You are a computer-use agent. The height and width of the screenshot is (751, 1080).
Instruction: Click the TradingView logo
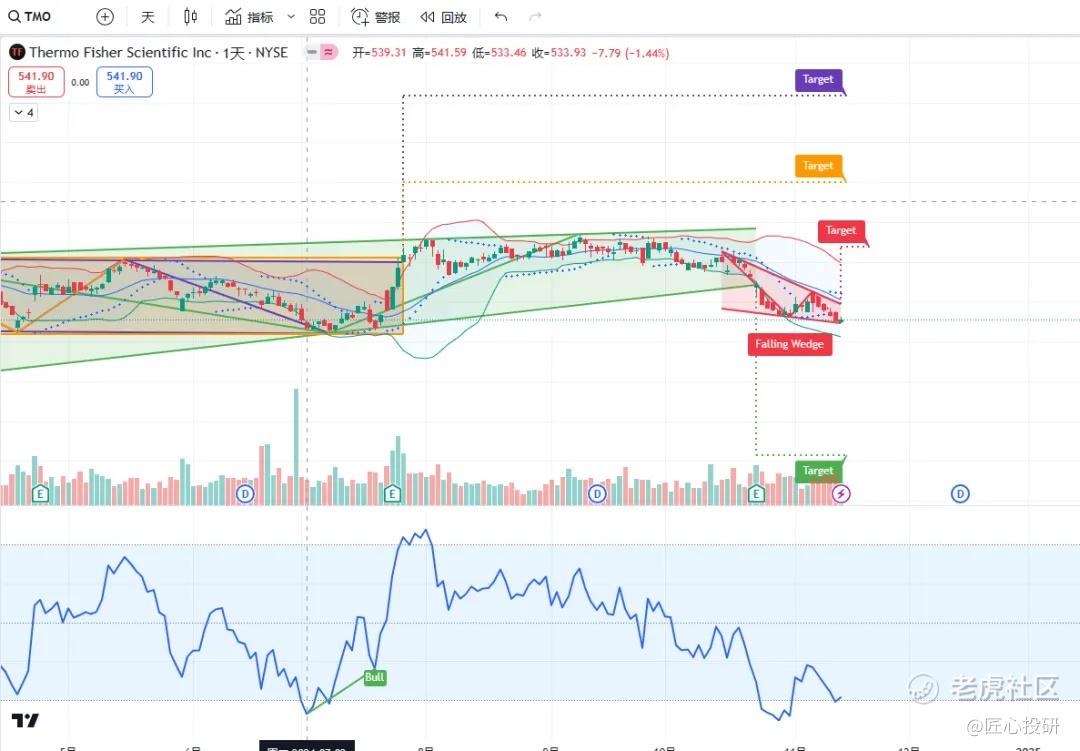[x=25, y=721]
